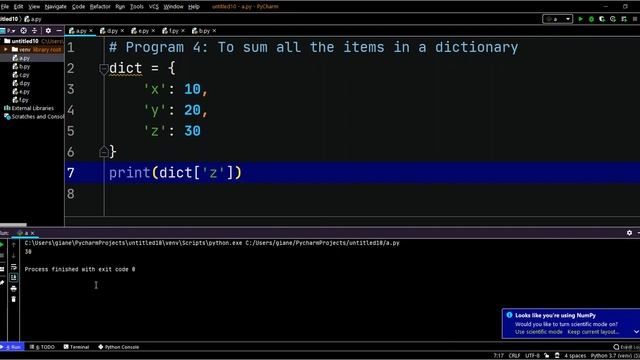Open the Tools menu
Image resolution: width=640 pixels, height=360 pixels.
coord(137,7)
